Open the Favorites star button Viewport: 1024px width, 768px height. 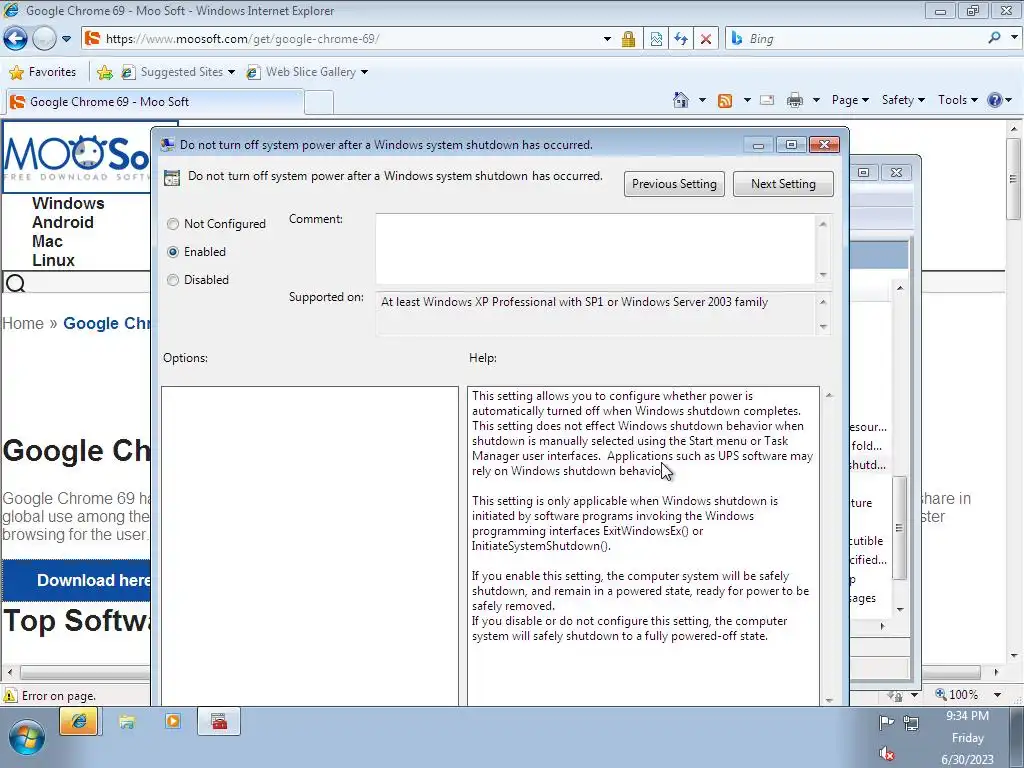pos(43,72)
